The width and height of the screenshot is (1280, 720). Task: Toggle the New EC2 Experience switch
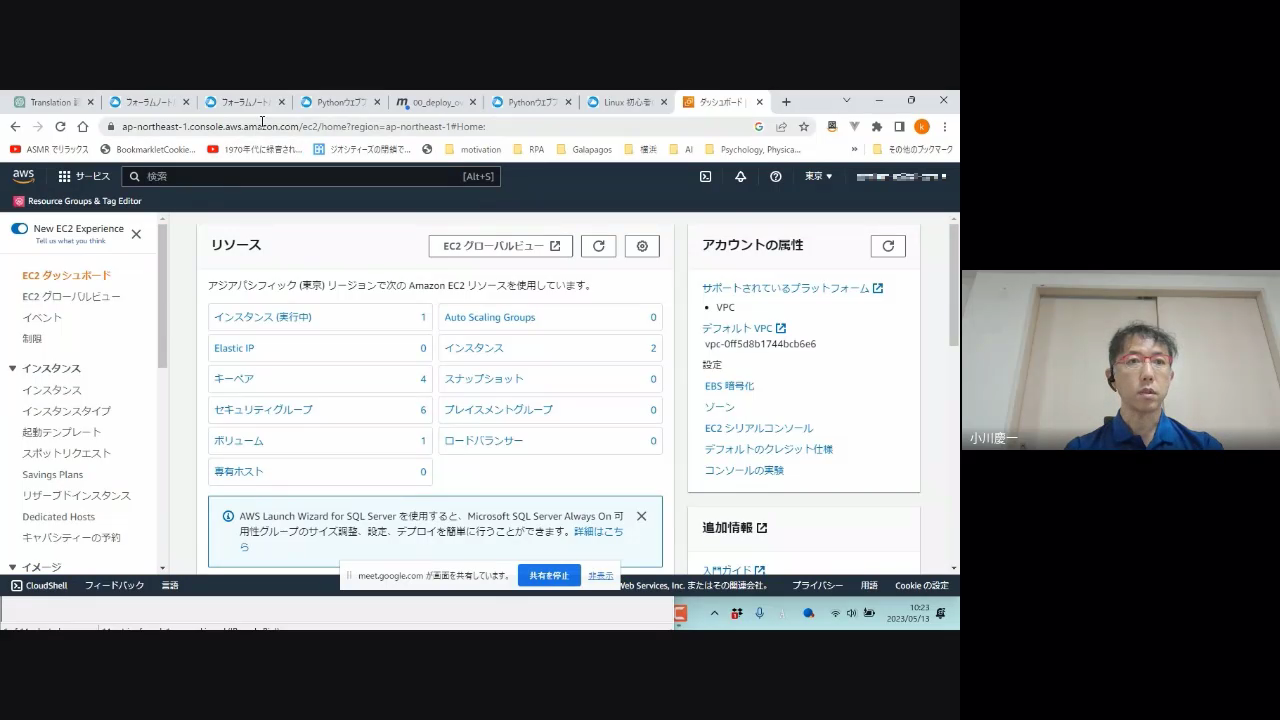tap(19, 229)
